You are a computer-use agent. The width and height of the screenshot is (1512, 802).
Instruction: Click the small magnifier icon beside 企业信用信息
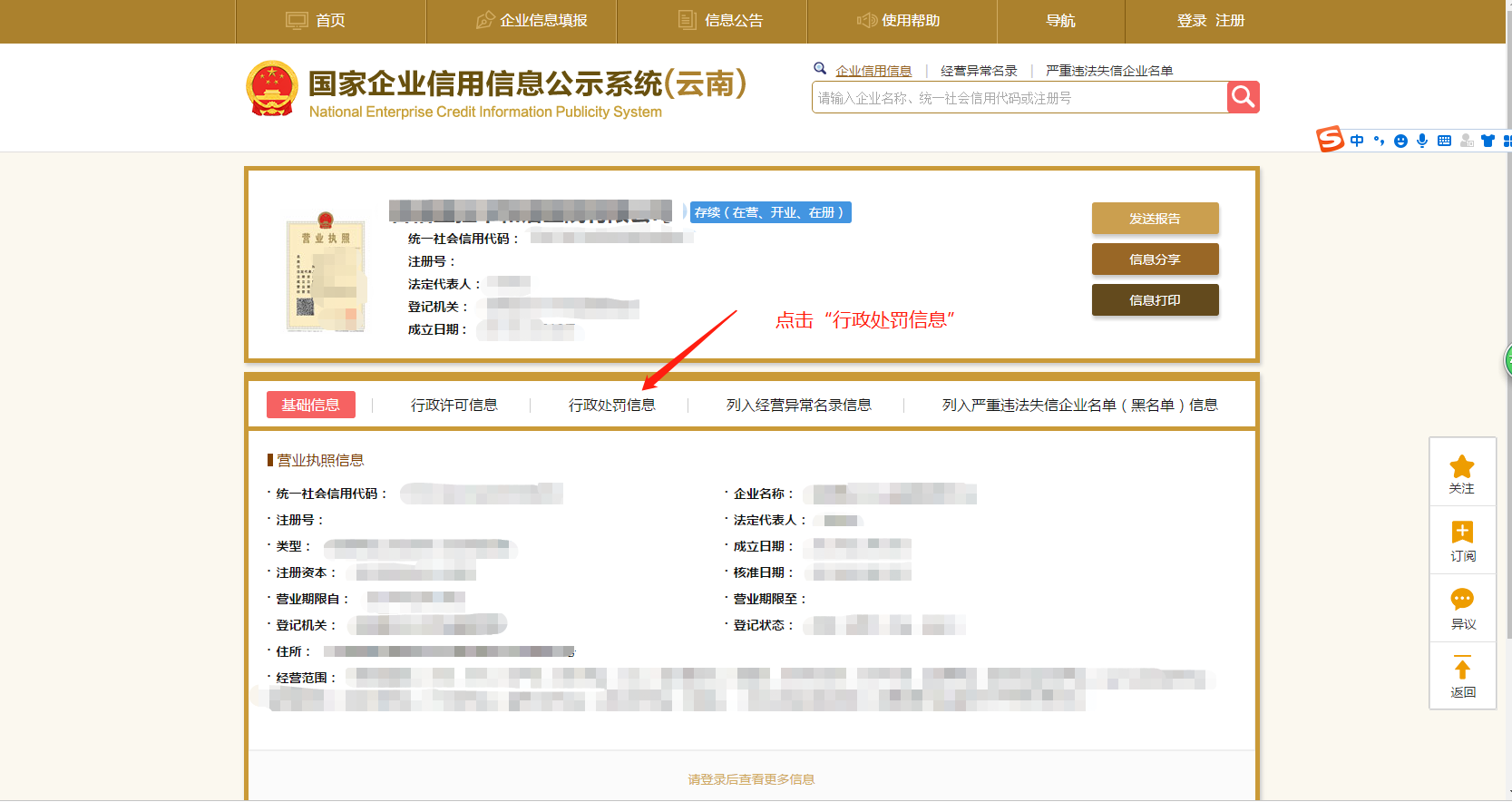(820, 68)
